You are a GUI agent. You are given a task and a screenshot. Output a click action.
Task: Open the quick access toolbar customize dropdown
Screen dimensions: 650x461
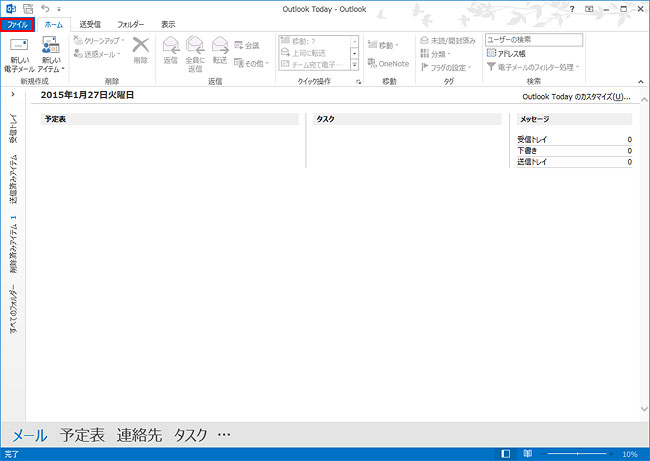click(x=59, y=9)
